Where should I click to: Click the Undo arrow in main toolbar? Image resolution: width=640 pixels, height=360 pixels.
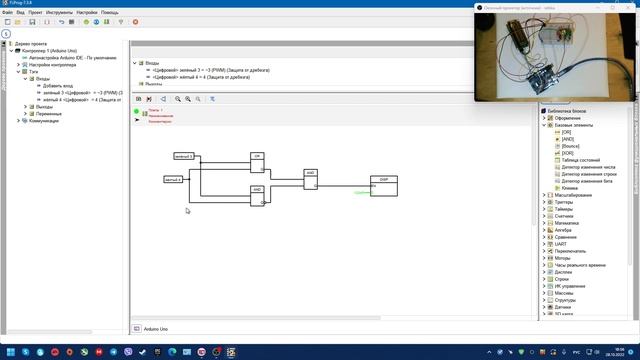pyautogui.click(x=61, y=22)
